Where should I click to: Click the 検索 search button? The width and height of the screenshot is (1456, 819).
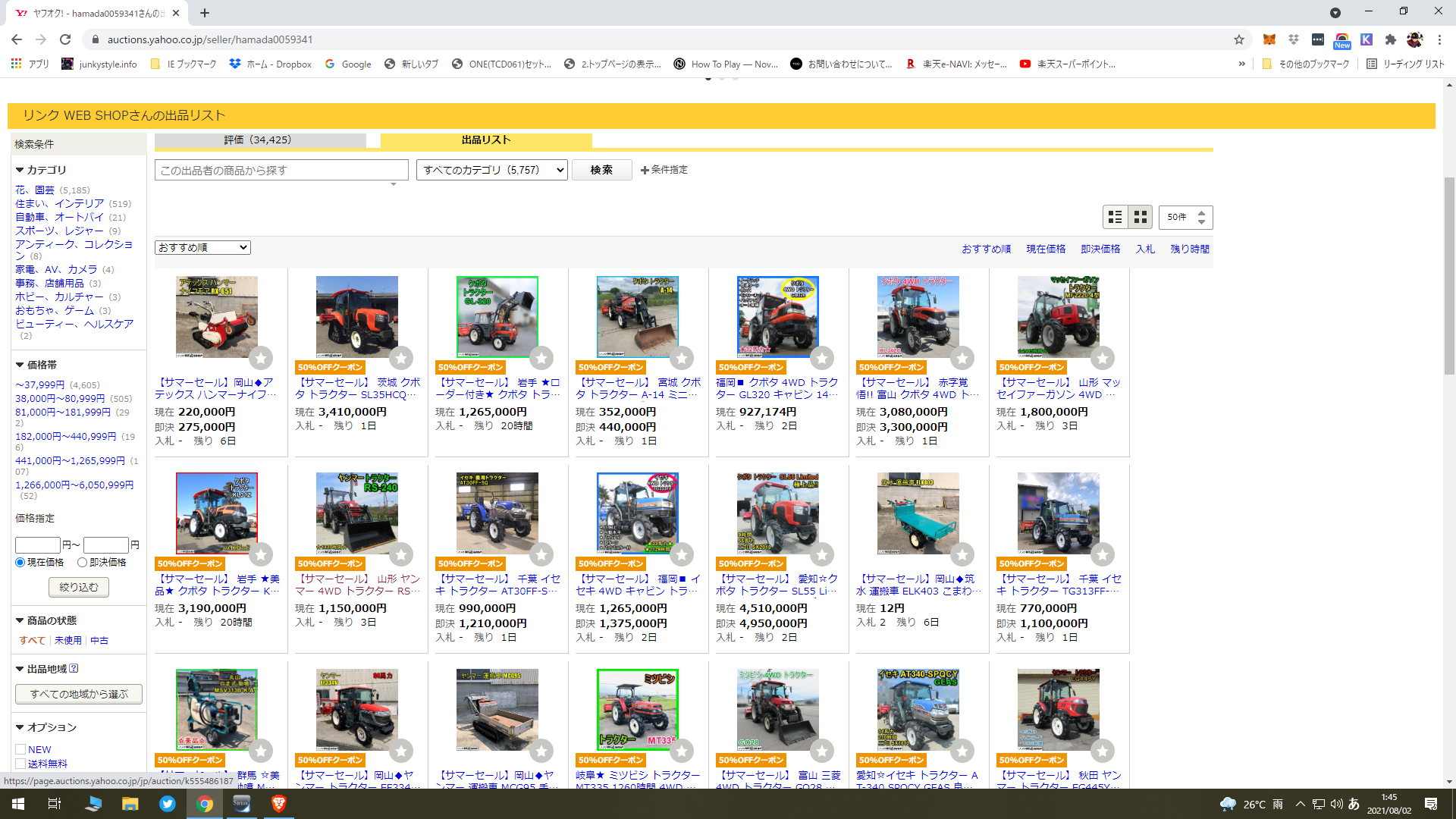pyautogui.click(x=601, y=170)
